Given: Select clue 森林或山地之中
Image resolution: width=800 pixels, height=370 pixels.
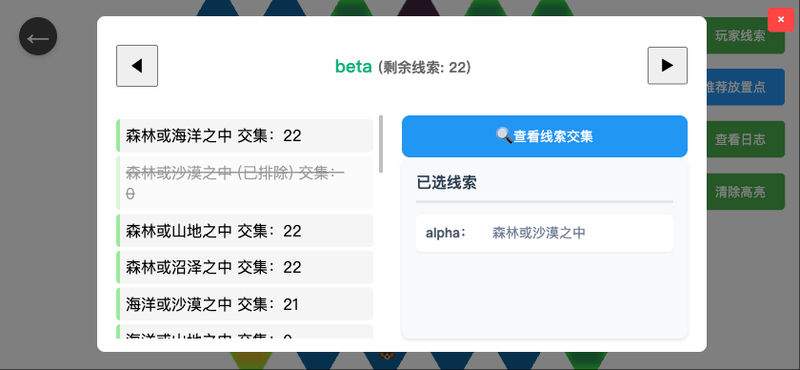Looking at the screenshot, I should point(245,231).
